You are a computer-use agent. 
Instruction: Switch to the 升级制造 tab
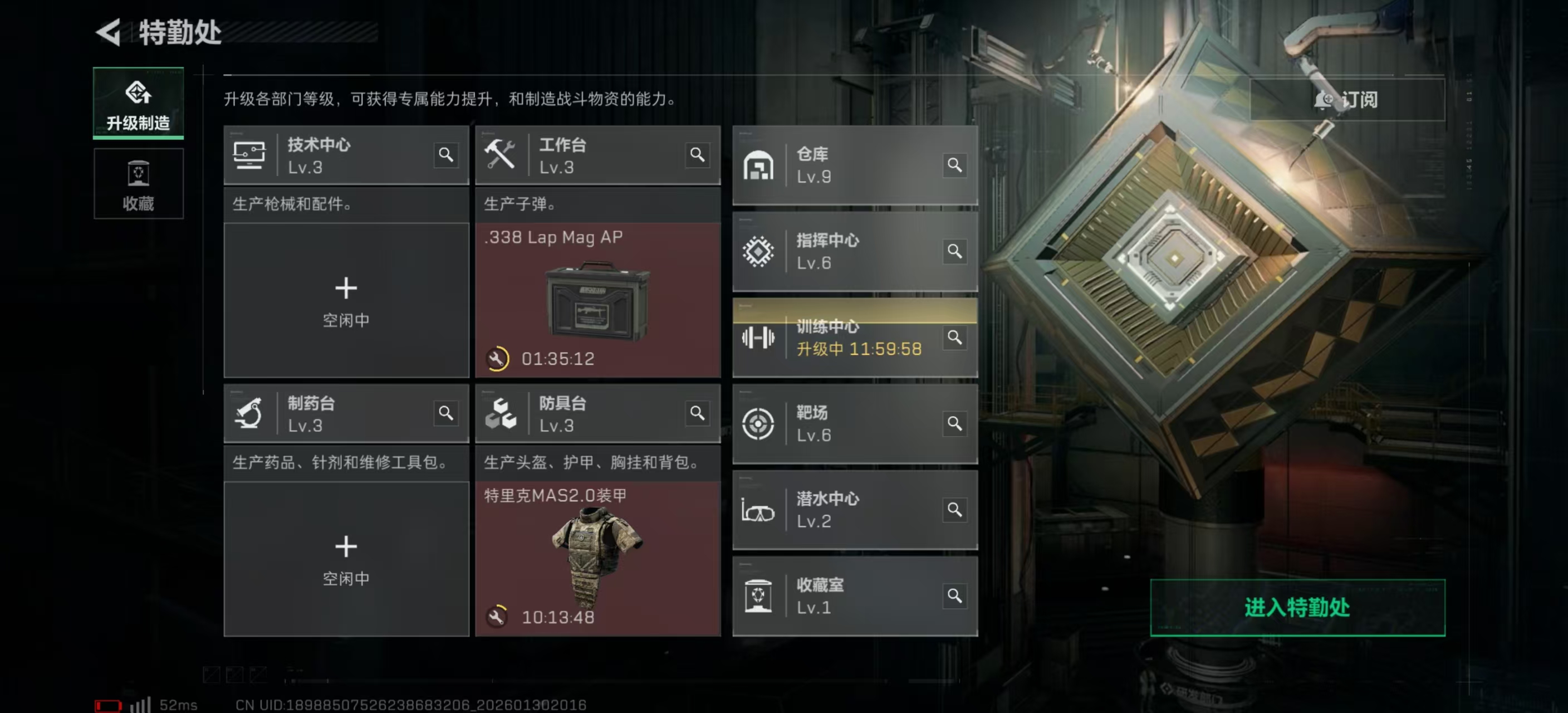138,104
